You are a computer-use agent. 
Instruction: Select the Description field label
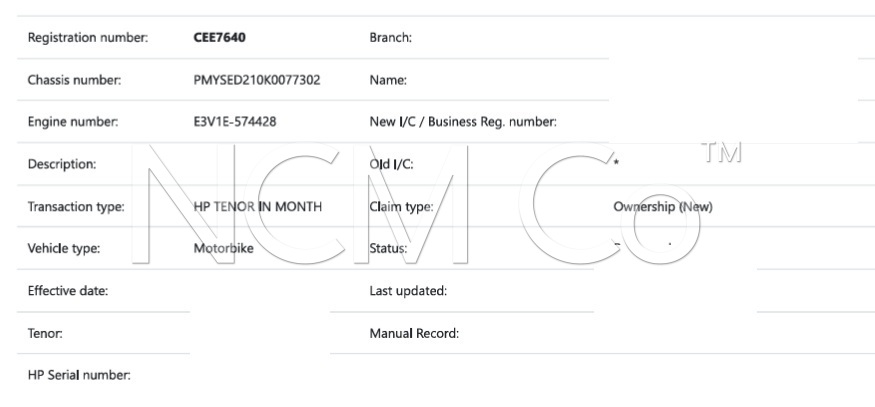coord(62,164)
